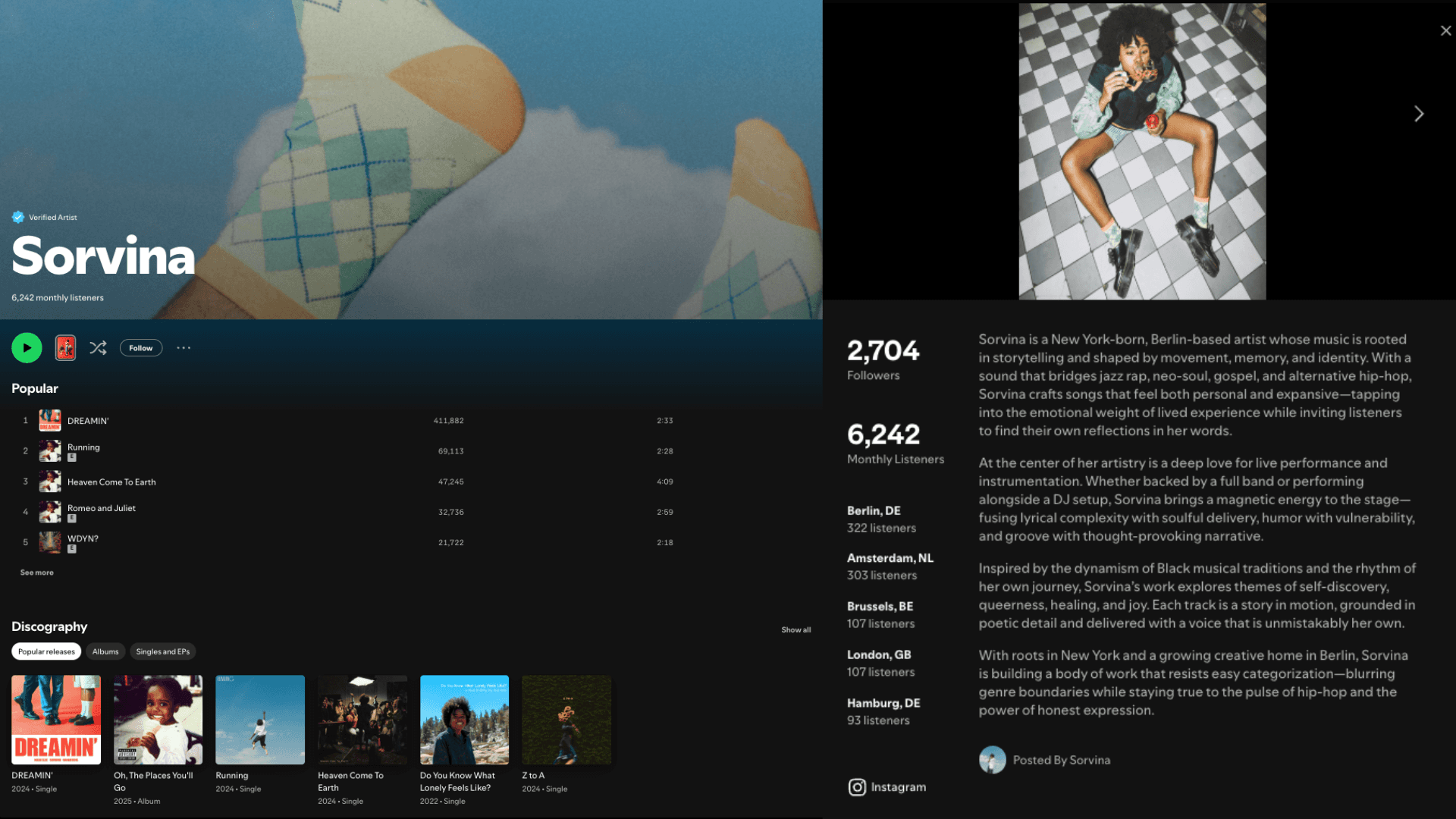Enable shuffle mode for the artist
1456x819 pixels.
point(98,347)
